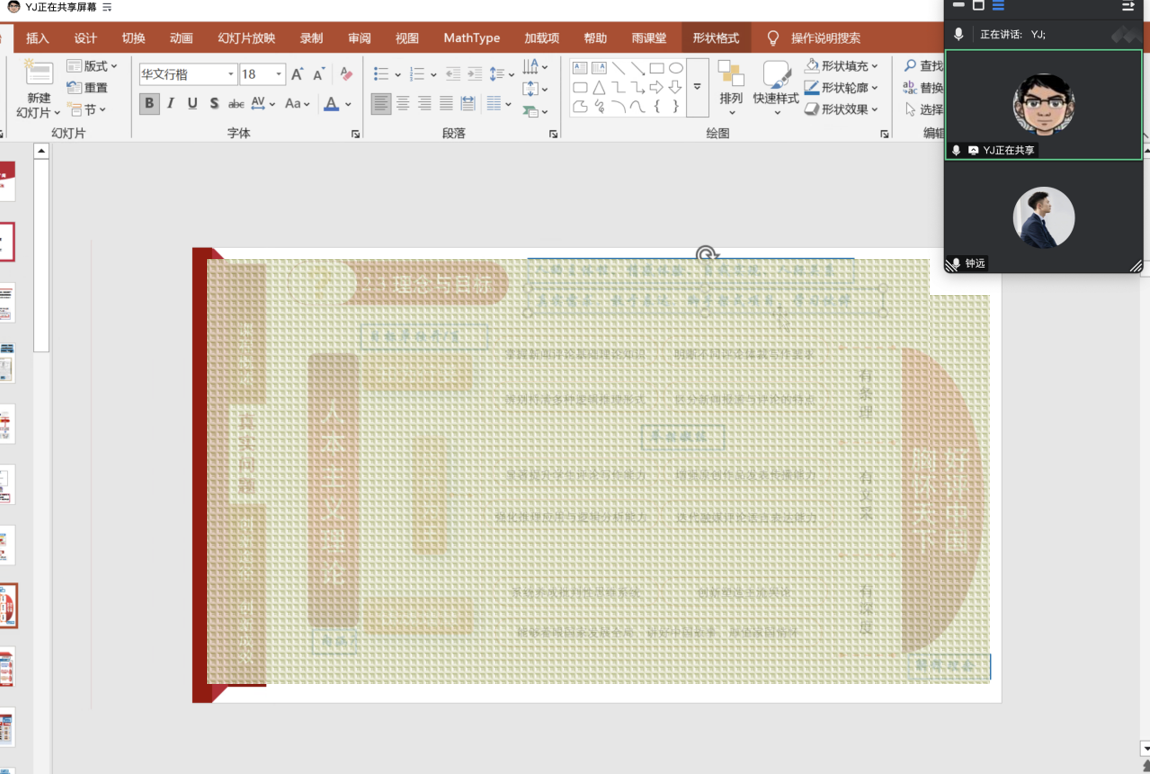Open the 节 section dropdown
The width and height of the screenshot is (1151, 774).
(x=87, y=109)
